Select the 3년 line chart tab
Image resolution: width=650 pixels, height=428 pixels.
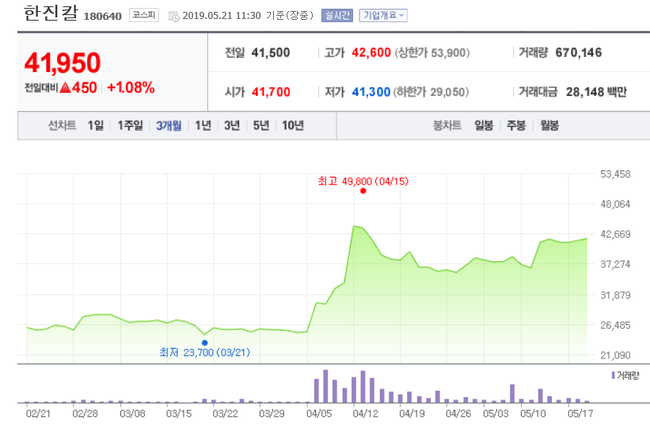[232, 125]
